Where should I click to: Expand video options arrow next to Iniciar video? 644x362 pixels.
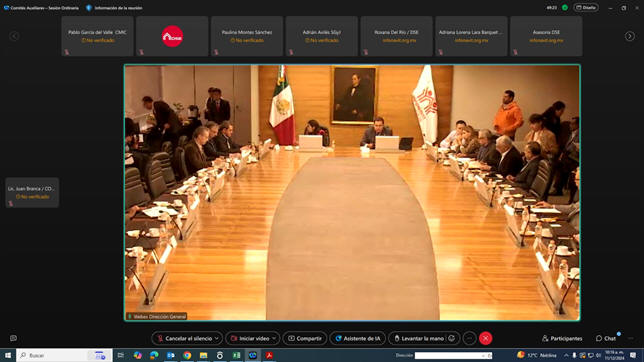tap(274, 338)
